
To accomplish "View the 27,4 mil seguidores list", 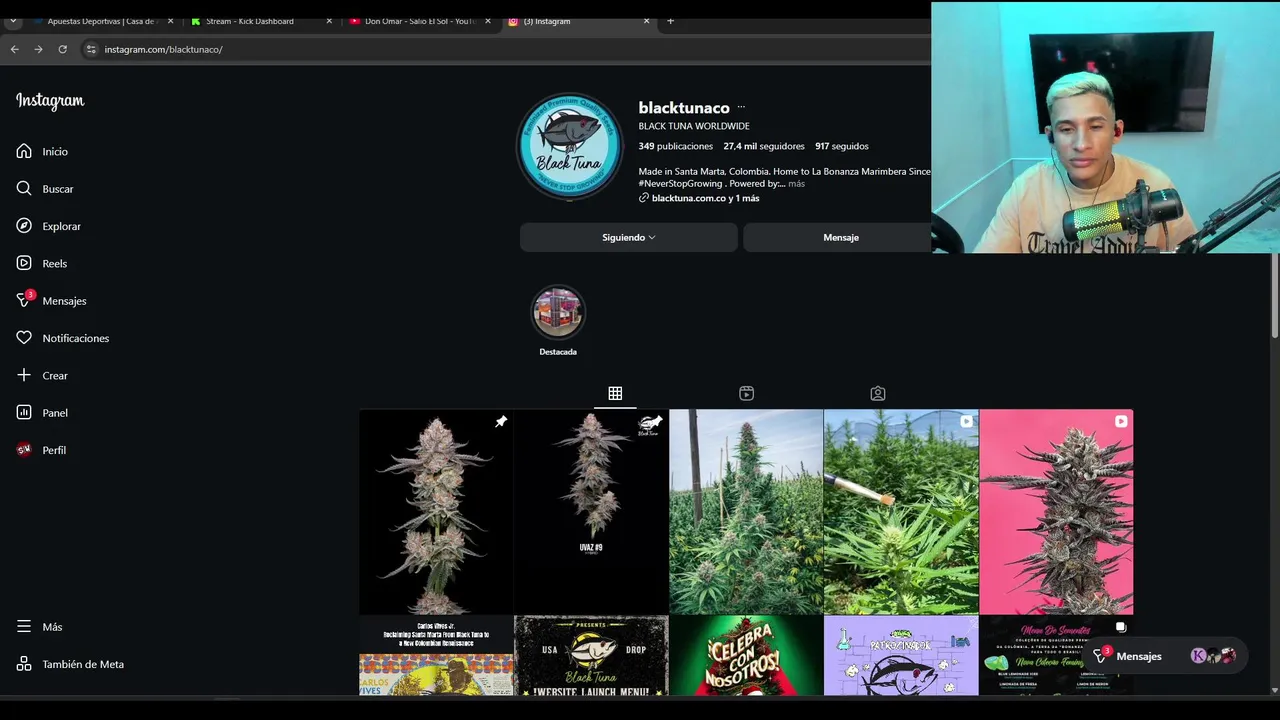I will tap(764, 146).
